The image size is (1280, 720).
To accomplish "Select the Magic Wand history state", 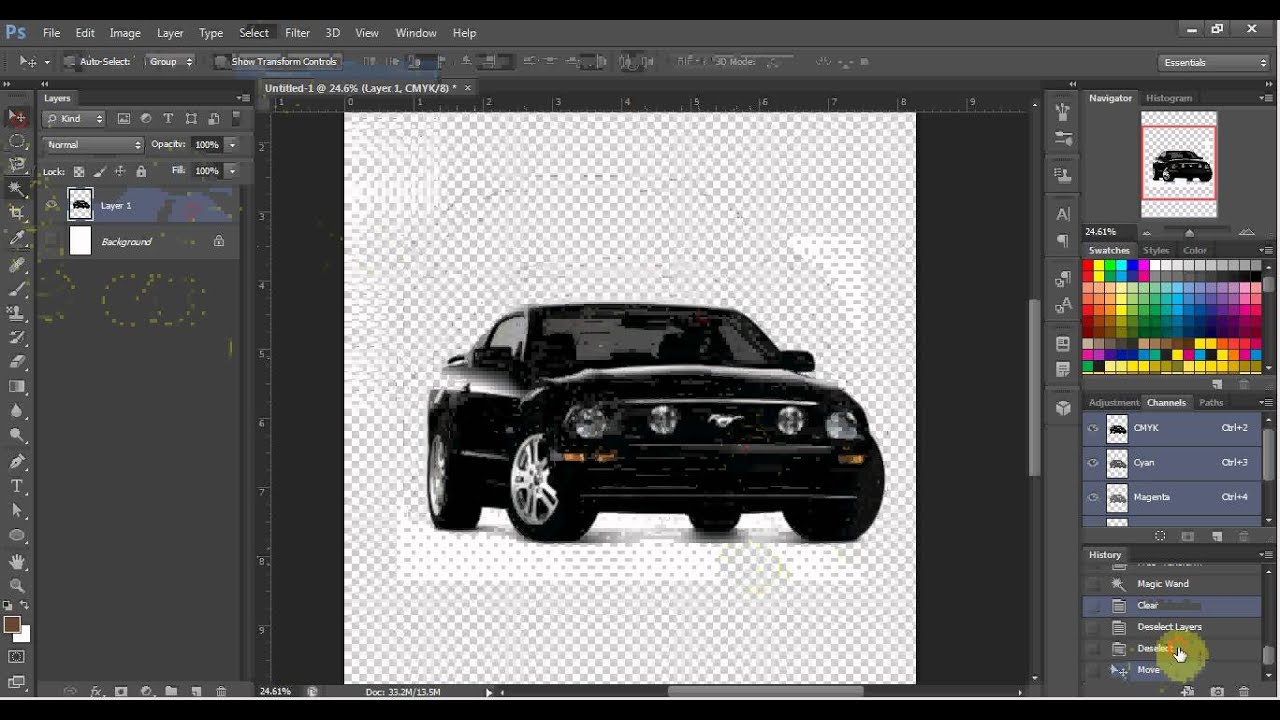I will [x=1172, y=584].
